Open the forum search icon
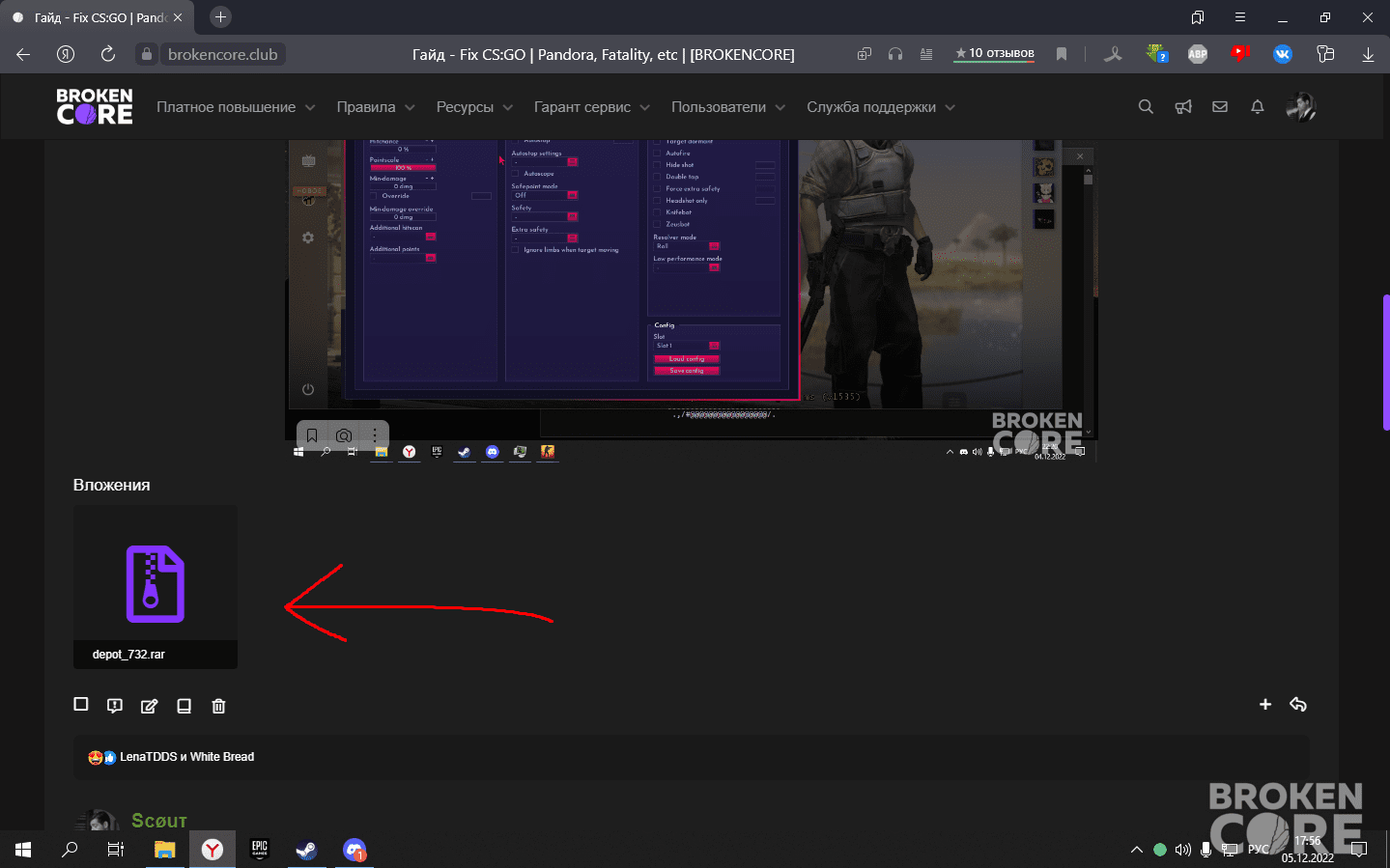This screenshot has height=868, width=1390. (1146, 107)
